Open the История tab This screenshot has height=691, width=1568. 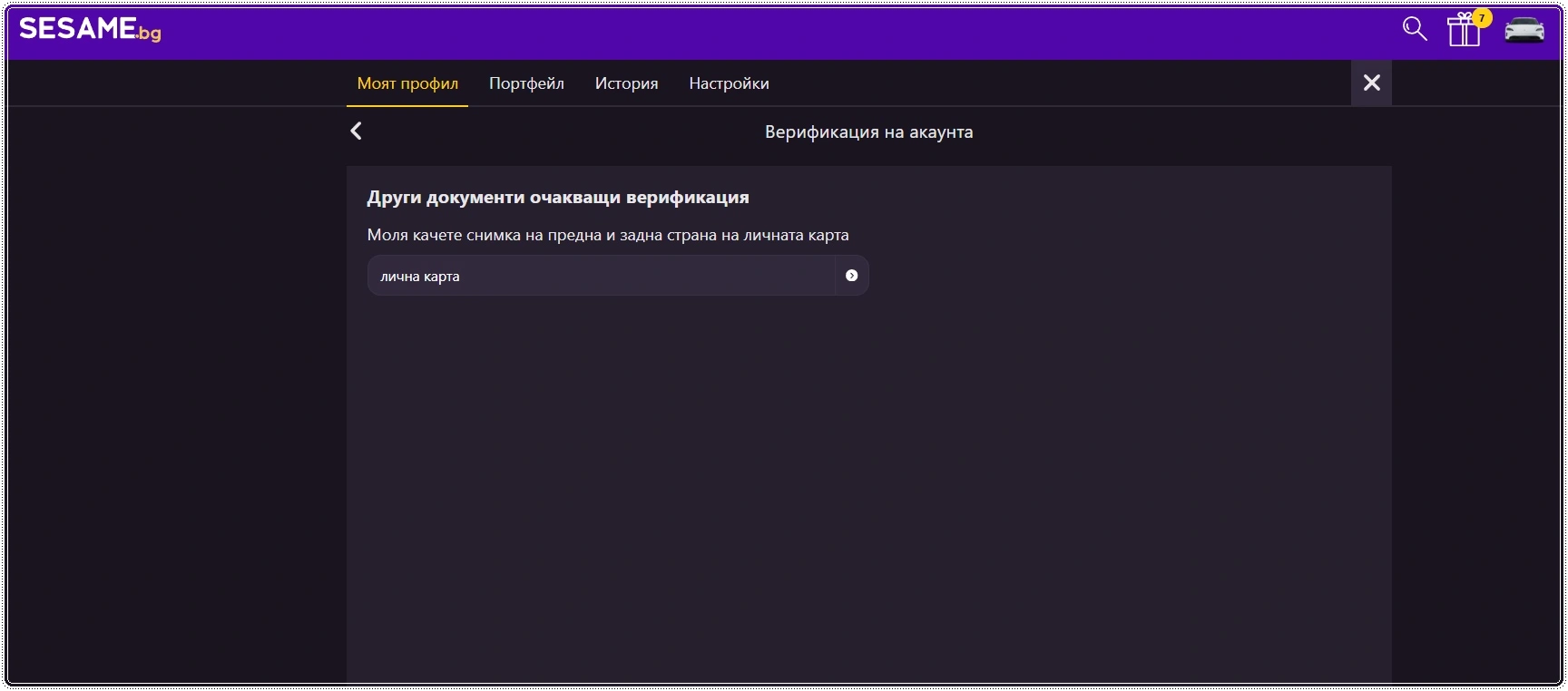point(626,83)
